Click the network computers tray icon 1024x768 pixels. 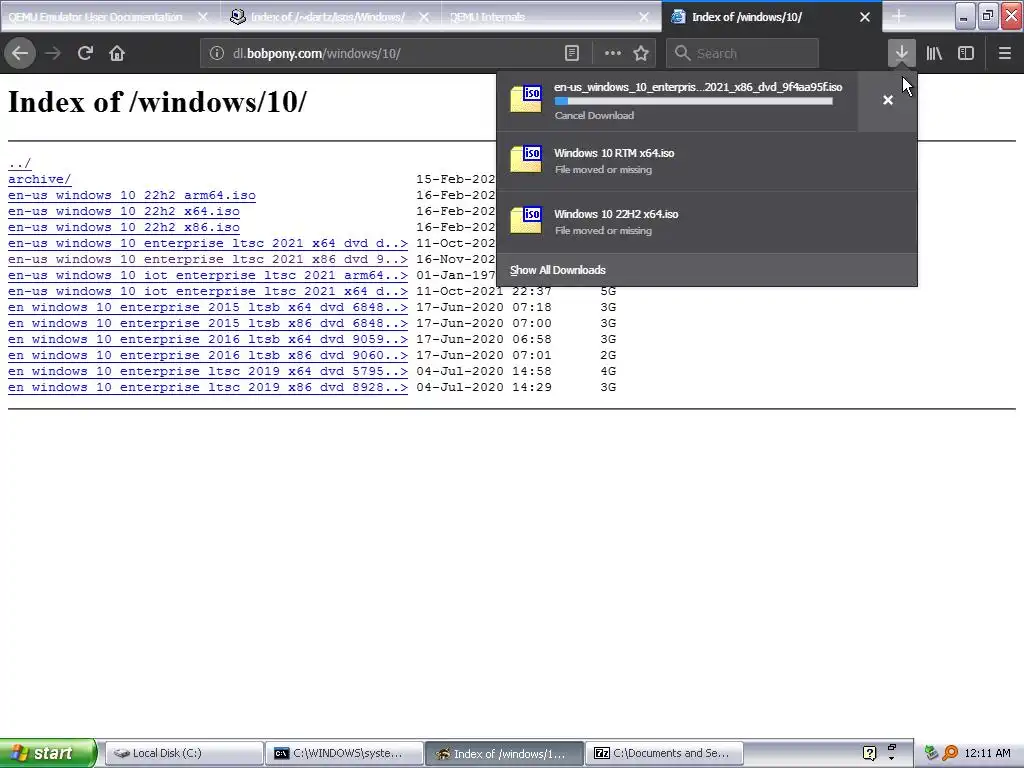(x=931, y=753)
